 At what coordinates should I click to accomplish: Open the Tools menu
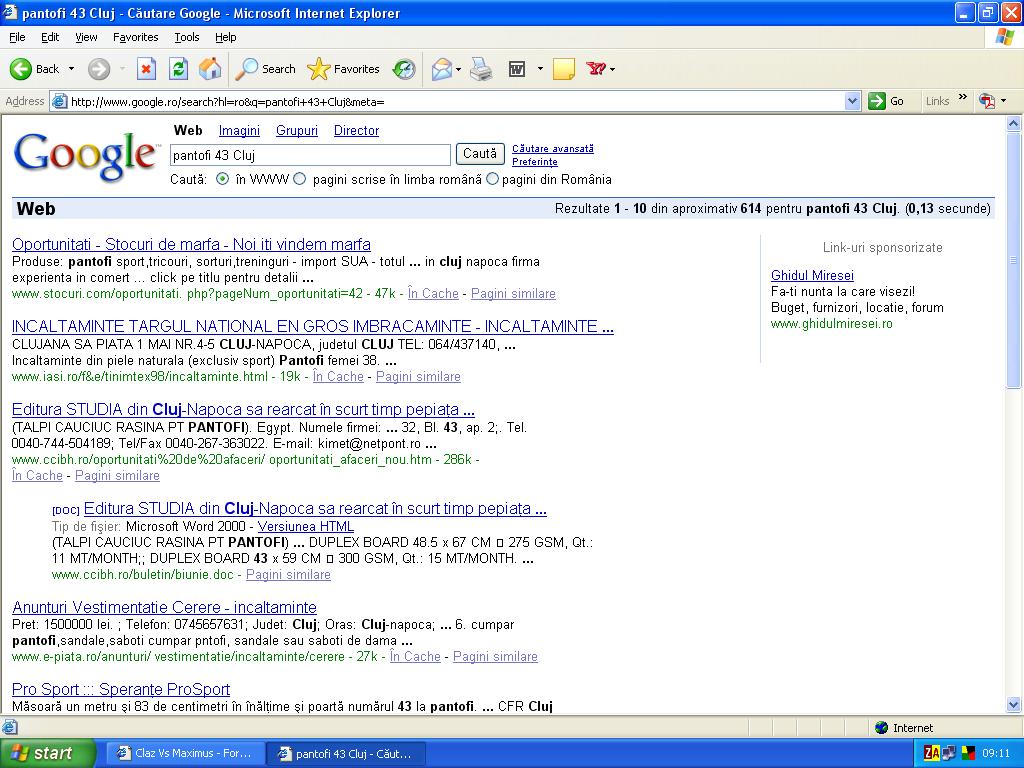tap(187, 37)
